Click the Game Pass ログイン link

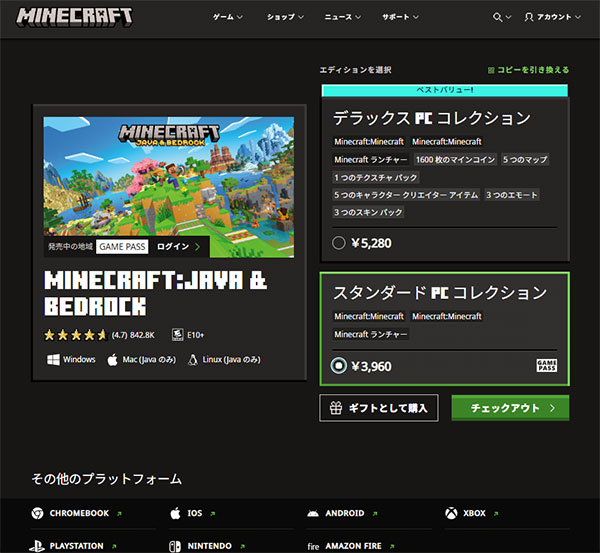point(178,246)
